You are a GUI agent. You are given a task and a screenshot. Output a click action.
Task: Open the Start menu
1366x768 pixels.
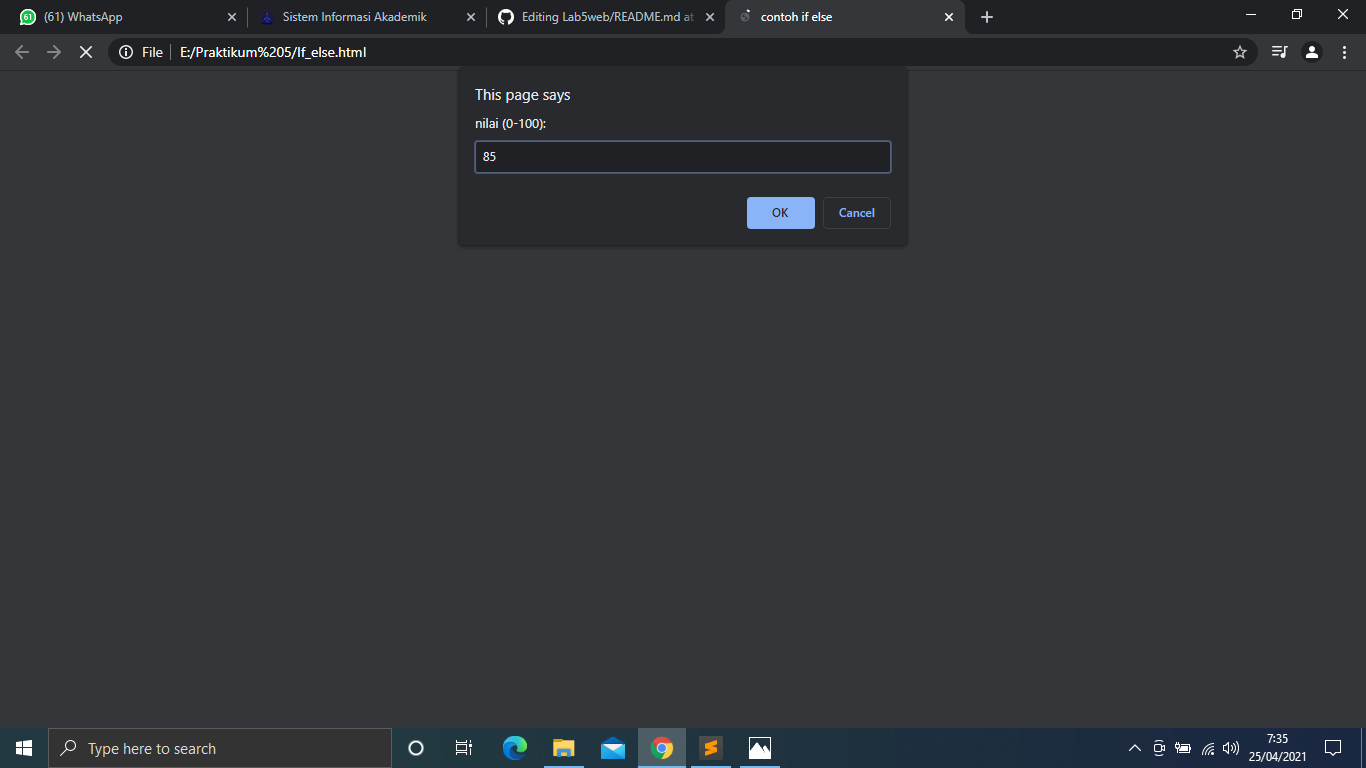[23, 748]
